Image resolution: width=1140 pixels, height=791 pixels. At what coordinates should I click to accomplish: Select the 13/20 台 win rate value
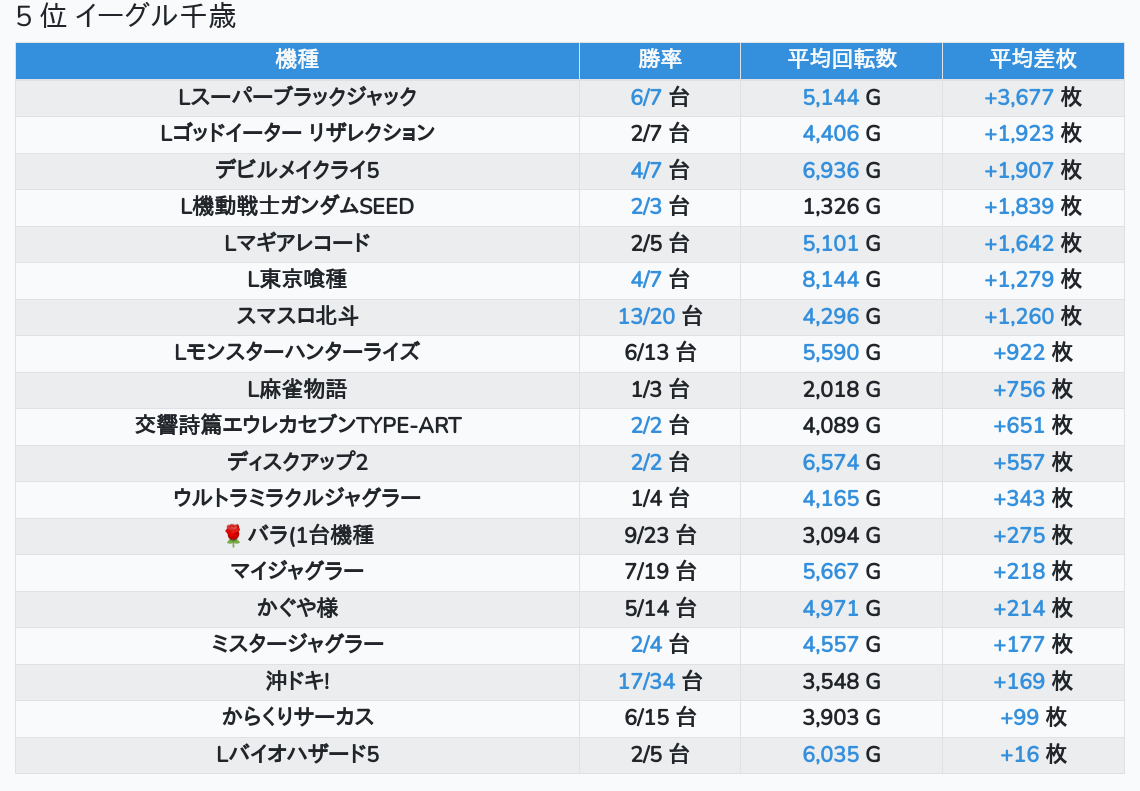click(659, 316)
